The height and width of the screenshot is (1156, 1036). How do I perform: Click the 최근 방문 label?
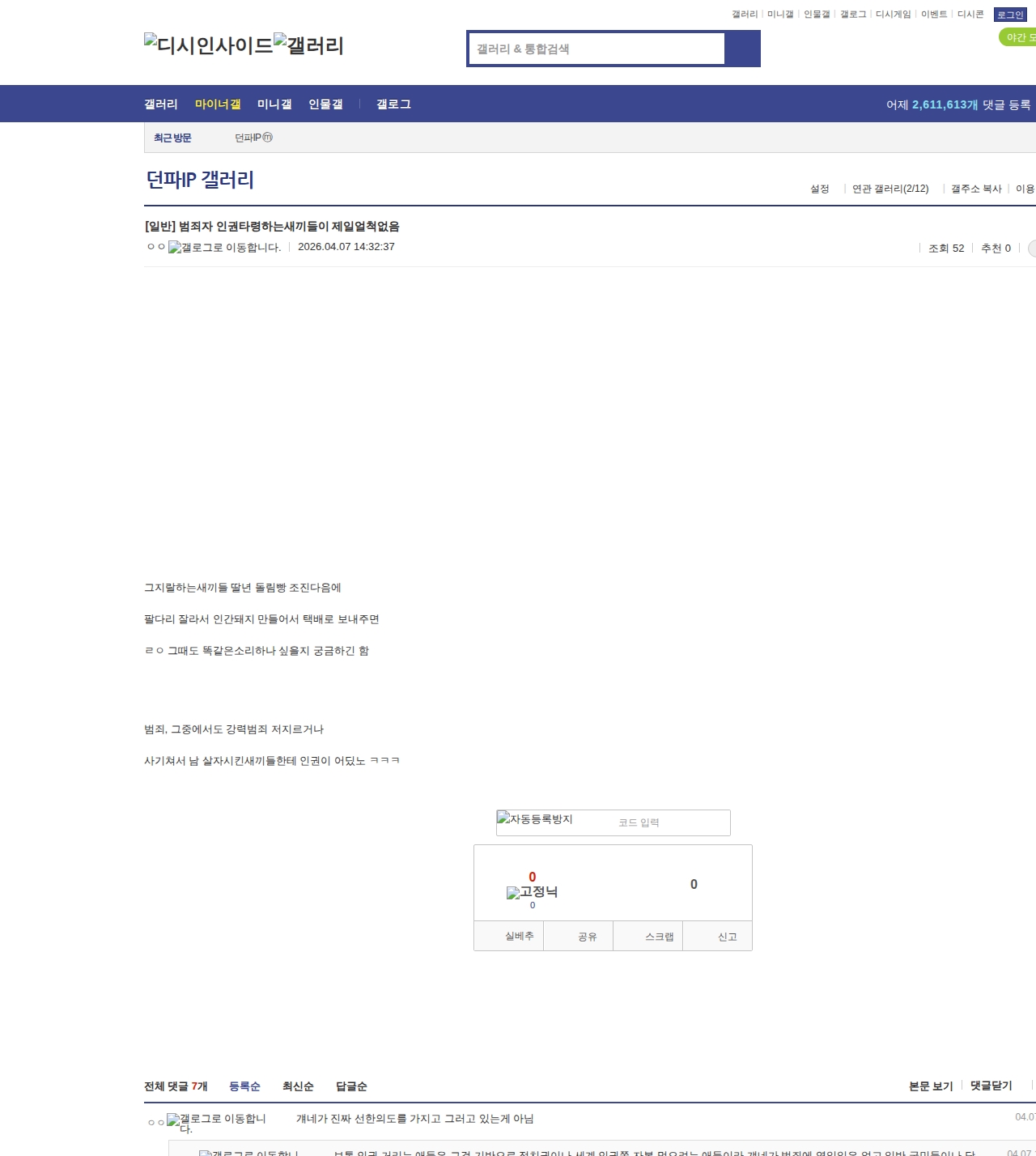pos(172,138)
